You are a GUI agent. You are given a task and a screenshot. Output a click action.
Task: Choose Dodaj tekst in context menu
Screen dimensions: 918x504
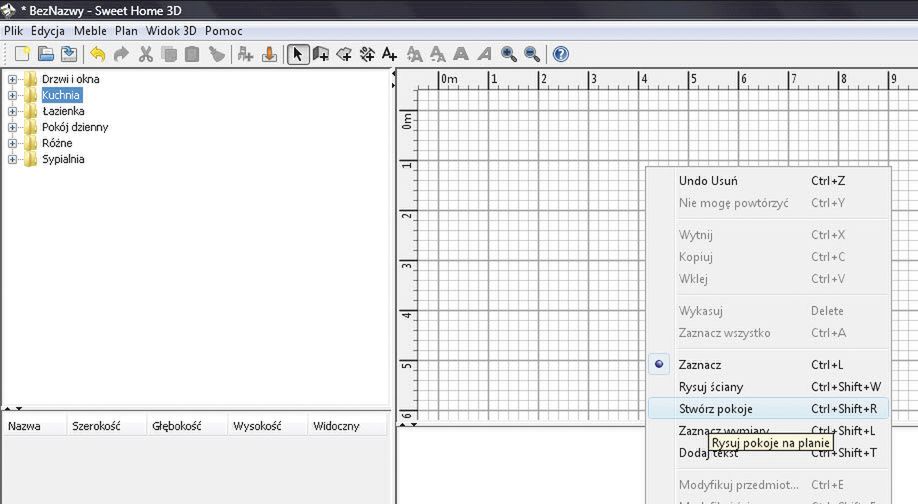[x=768, y=452]
